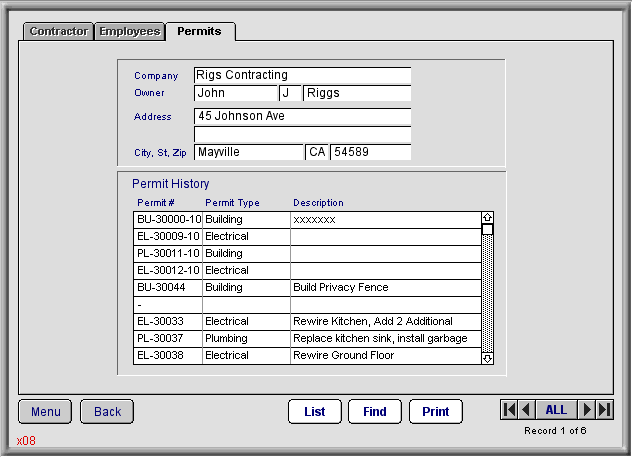Switch to the Contractor tab
Screen dimensions: 632x457
[x=59, y=31]
